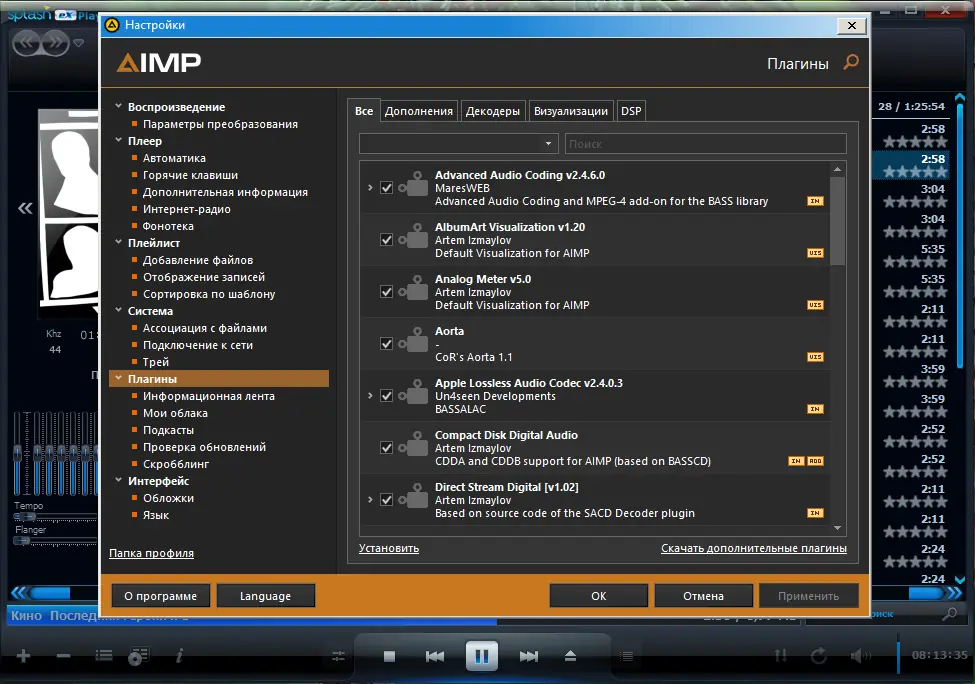Screen dimensions: 975x684
Task: Open the Скробблинг settings page
Action: click(x=176, y=464)
